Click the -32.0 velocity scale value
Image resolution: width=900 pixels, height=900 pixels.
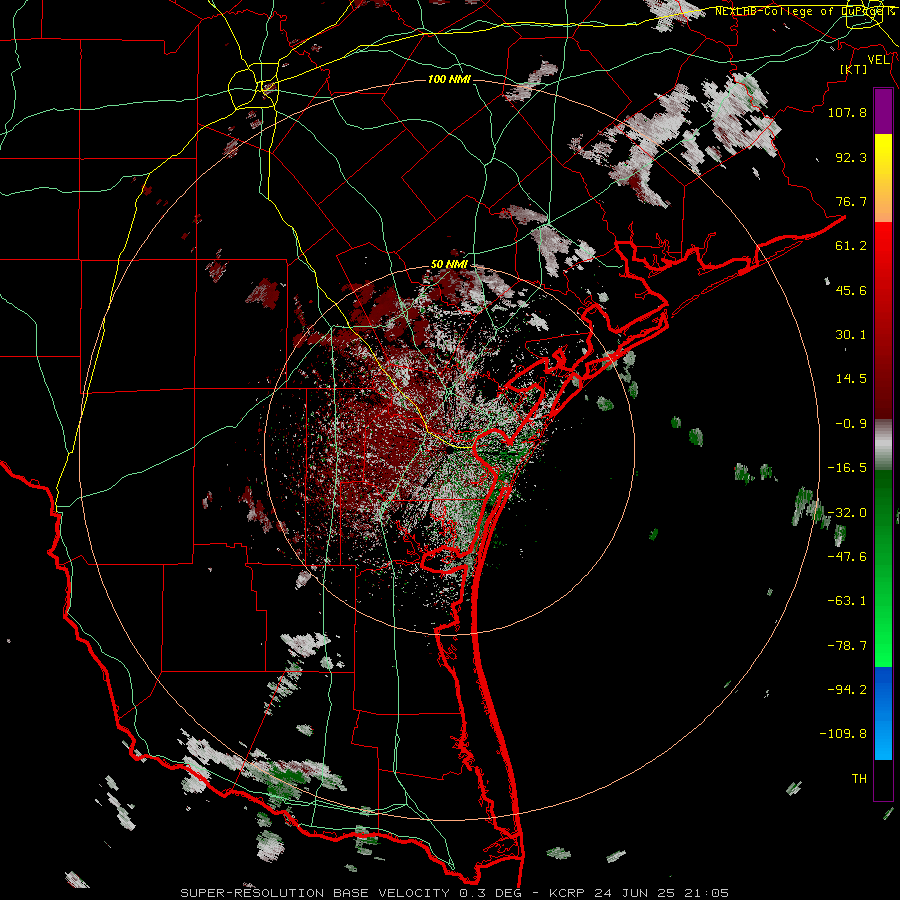pyautogui.click(x=847, y=513)
